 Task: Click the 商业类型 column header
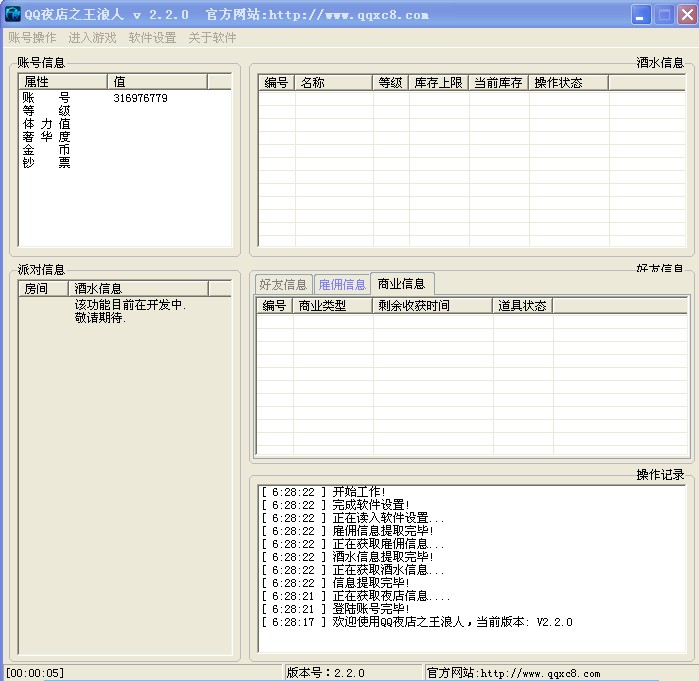pyautogui.click(x=332, y=306)
